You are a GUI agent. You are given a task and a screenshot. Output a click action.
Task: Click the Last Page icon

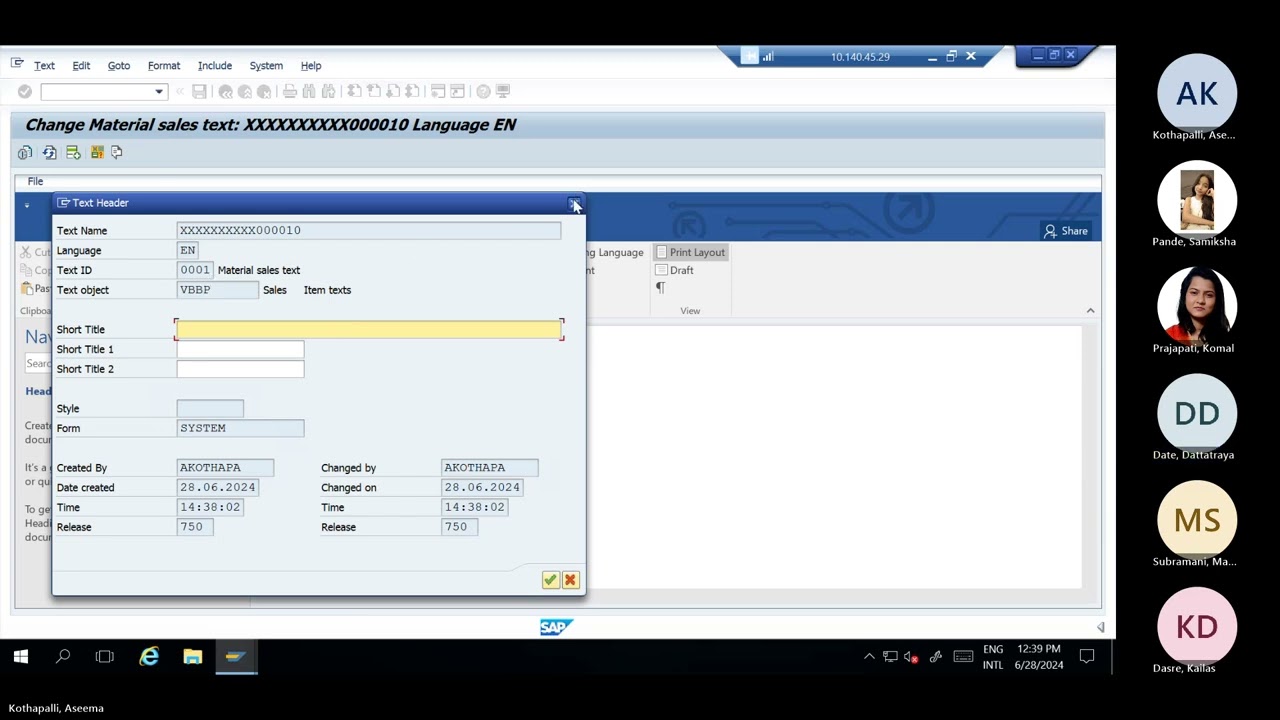click(412, 91)
